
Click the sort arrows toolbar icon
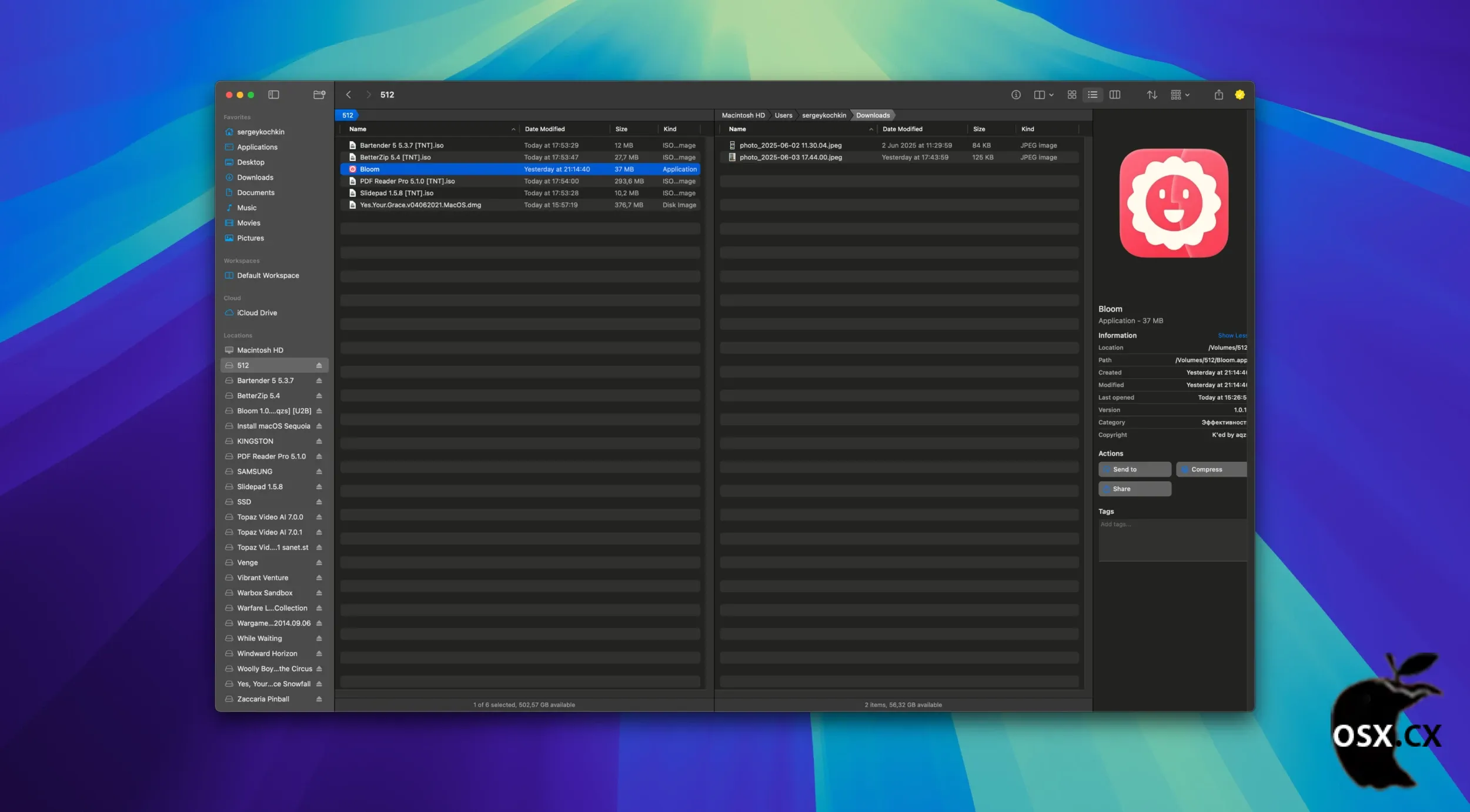click(x=1152, y=95)
